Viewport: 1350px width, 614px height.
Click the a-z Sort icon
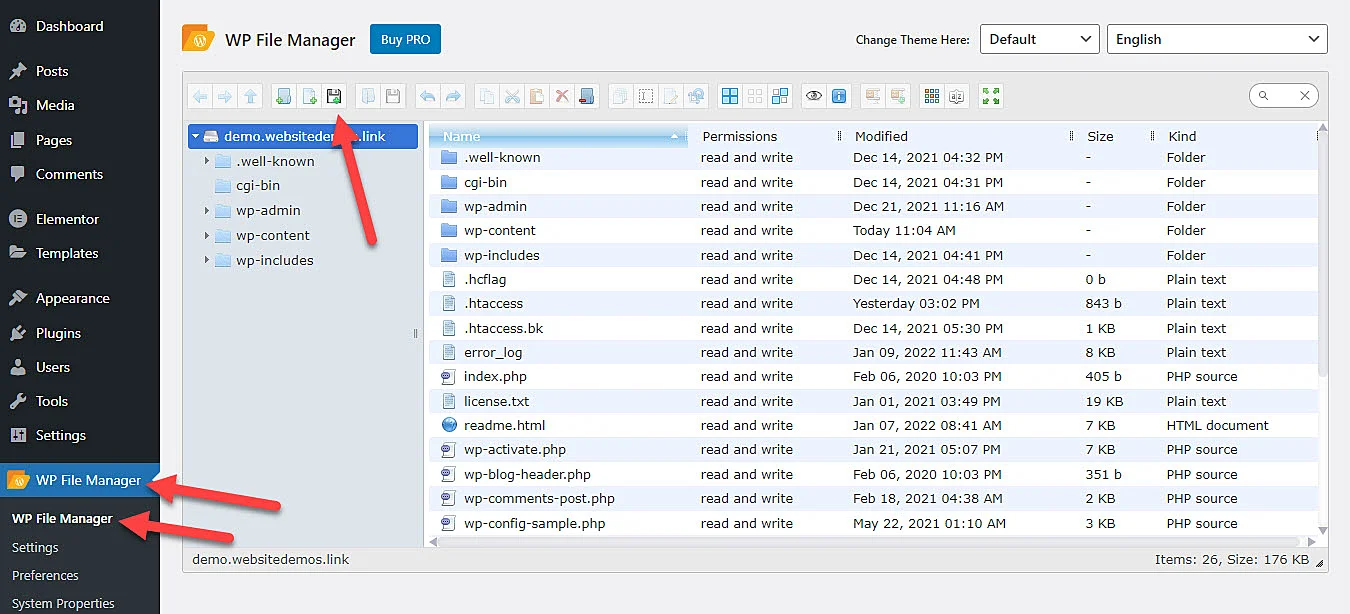957,96
